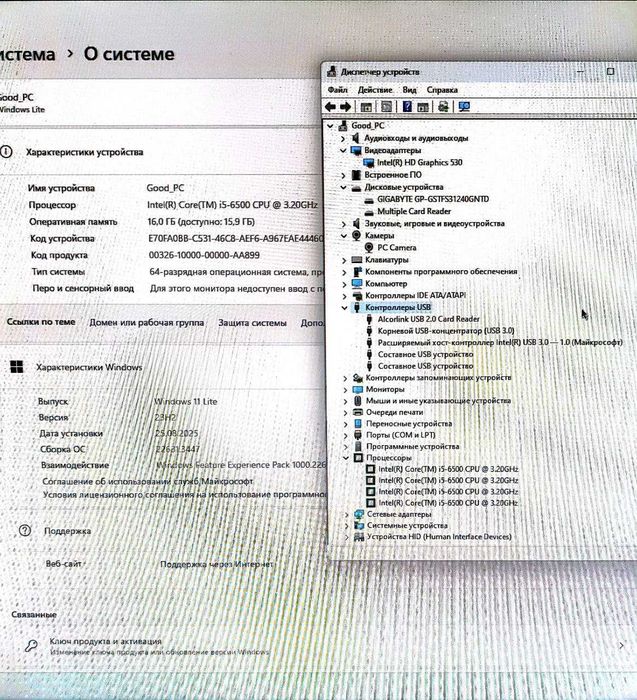The image size is (637, 700).
Task: Select GIGABYTE GP-GSTFS31240GNTD disk drive
Action: (433, 199)
